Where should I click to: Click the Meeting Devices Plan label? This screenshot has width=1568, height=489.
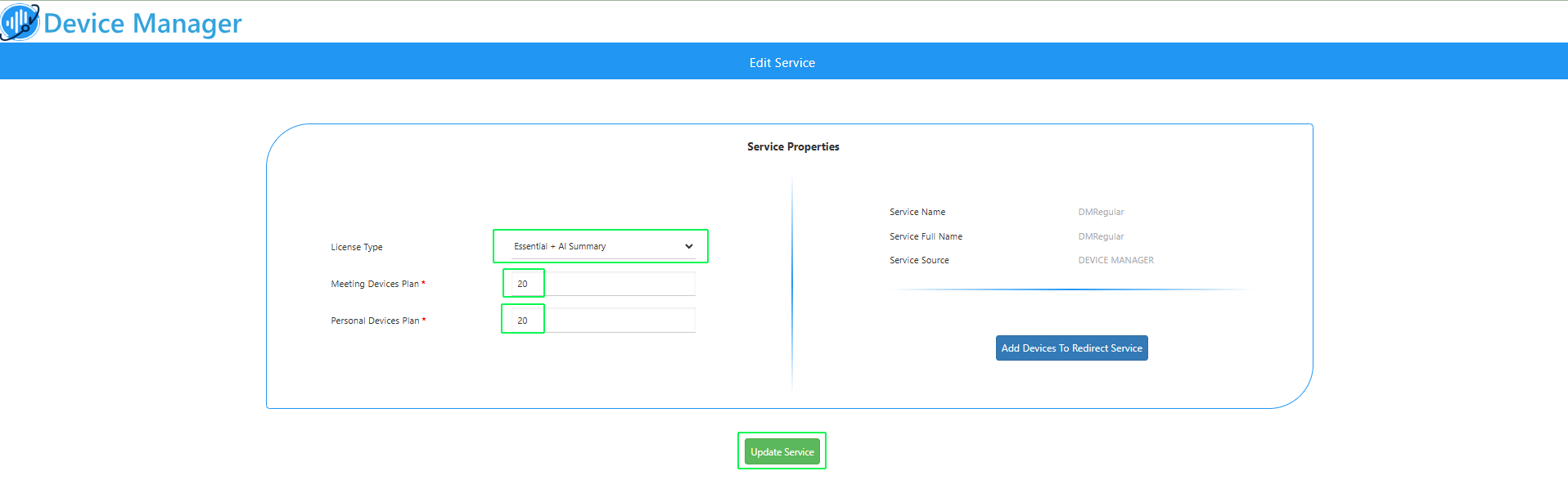click(375, 284)
